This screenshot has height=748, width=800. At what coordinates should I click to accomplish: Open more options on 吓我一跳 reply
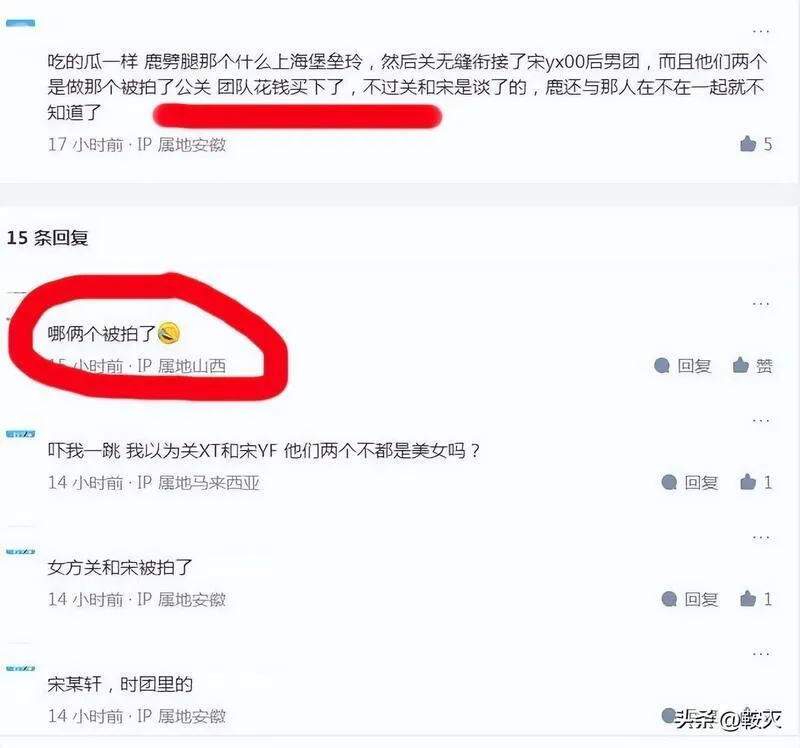coord(760,421)
